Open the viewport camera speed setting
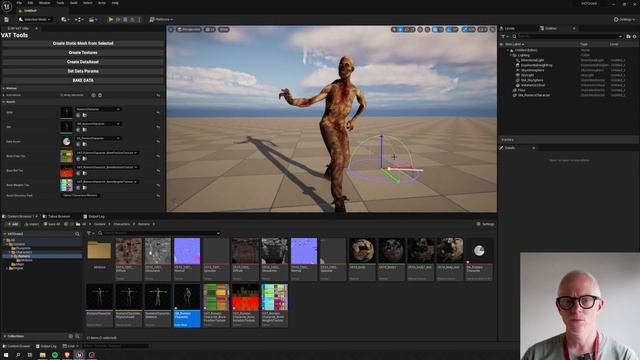Viewport: 640px width, 360px height. (482, 29)
